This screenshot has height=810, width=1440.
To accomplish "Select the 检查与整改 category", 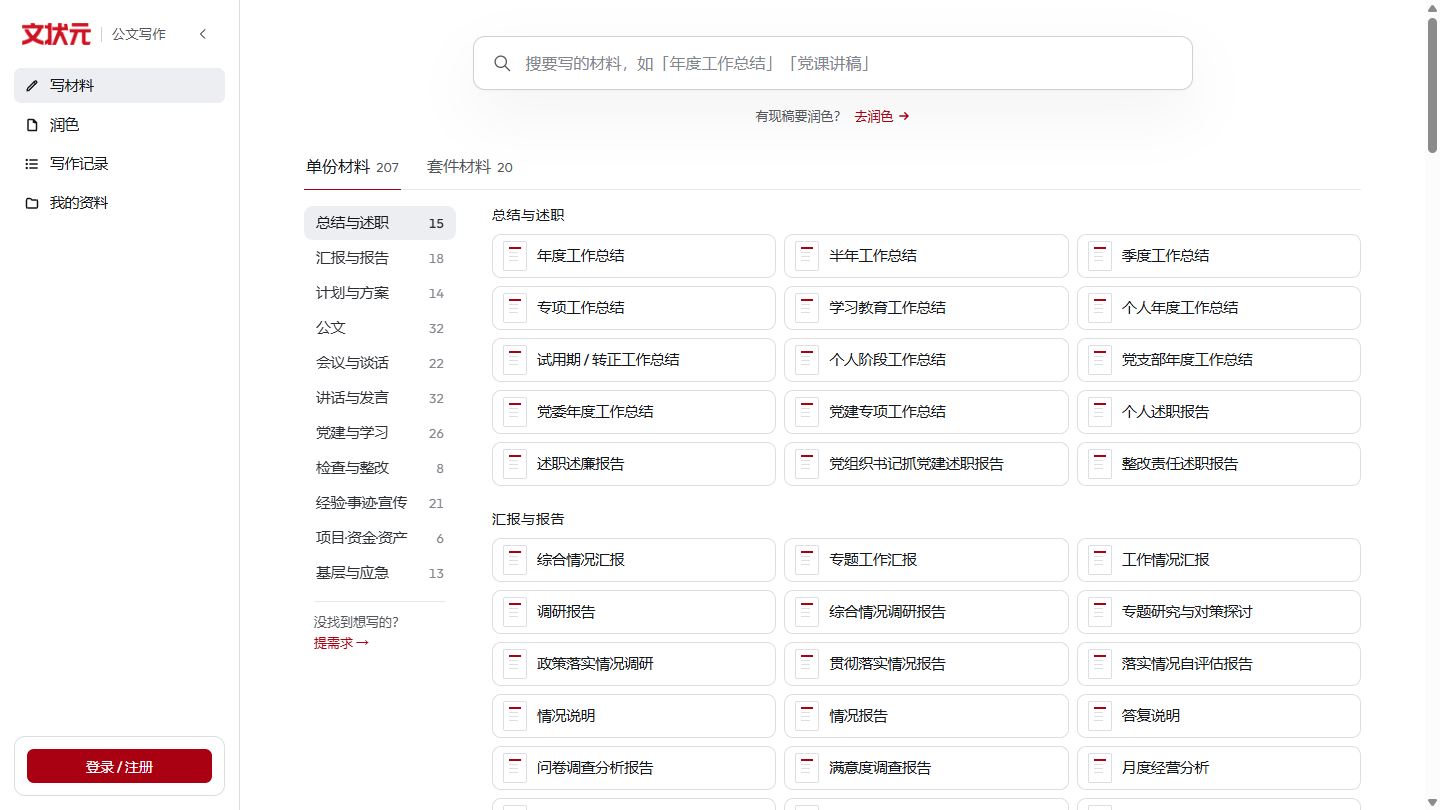I will [x=380, y=468].
